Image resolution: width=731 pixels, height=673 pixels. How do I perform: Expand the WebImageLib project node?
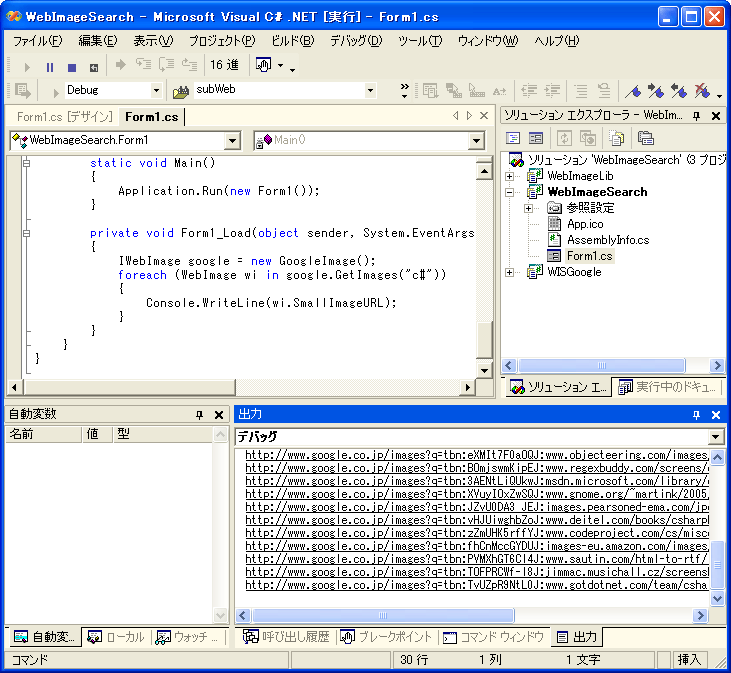pyautogui.click(x=509, y=176)
